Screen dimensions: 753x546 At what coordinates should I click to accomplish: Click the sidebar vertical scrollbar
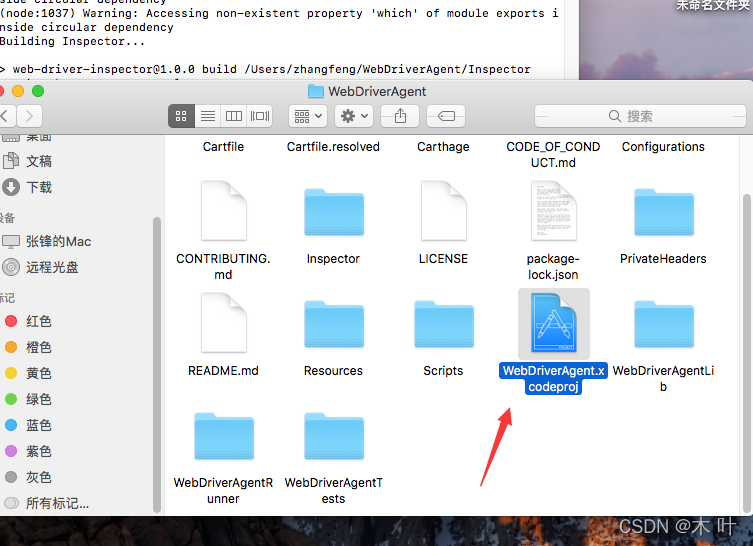157,365
